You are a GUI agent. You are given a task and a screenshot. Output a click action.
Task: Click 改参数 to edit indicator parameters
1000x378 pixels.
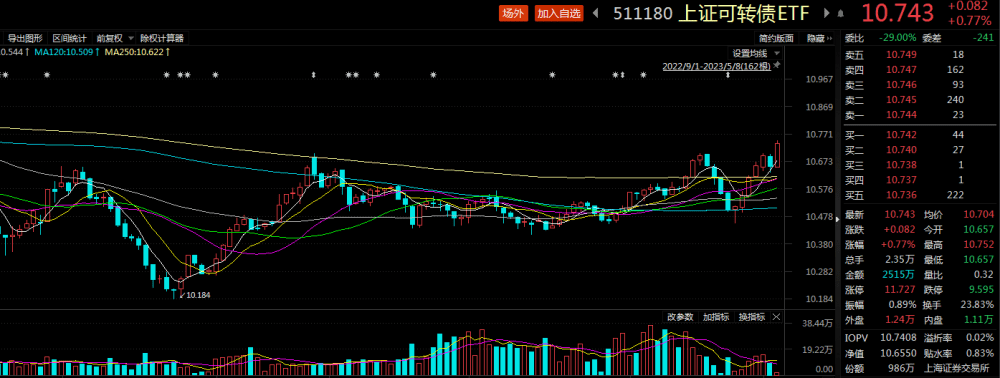[x=680, y=317]
